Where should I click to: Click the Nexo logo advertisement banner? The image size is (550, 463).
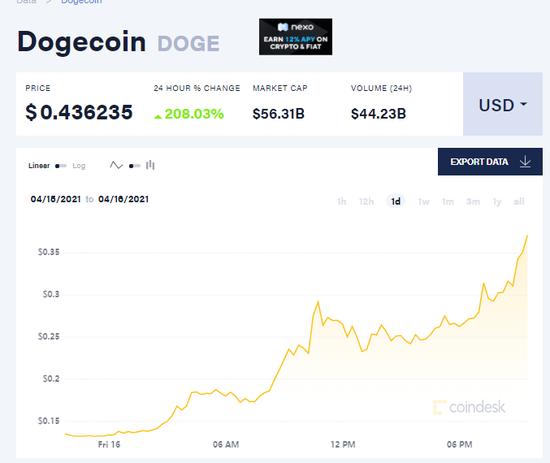point(295,37)
